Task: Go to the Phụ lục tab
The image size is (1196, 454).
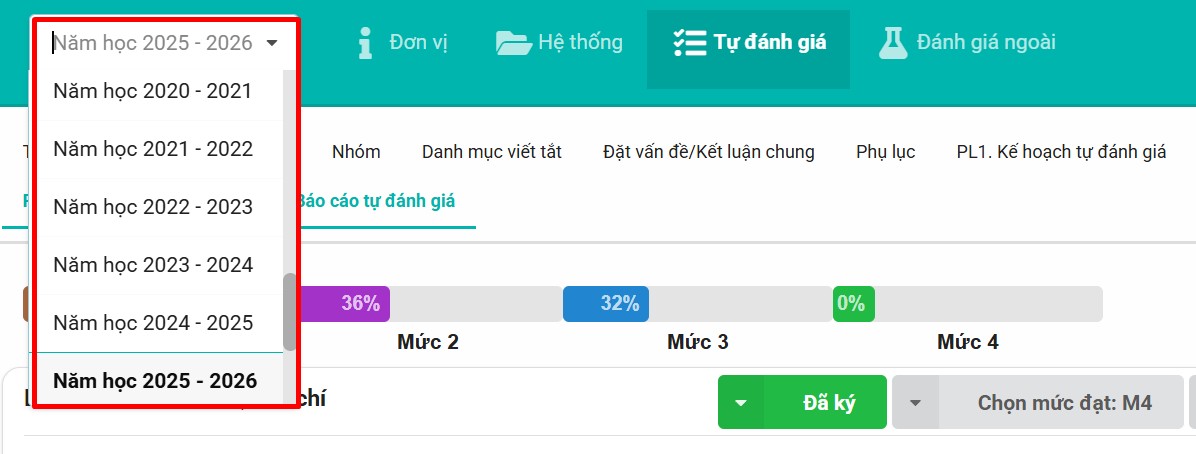Action: coord(885,152)
